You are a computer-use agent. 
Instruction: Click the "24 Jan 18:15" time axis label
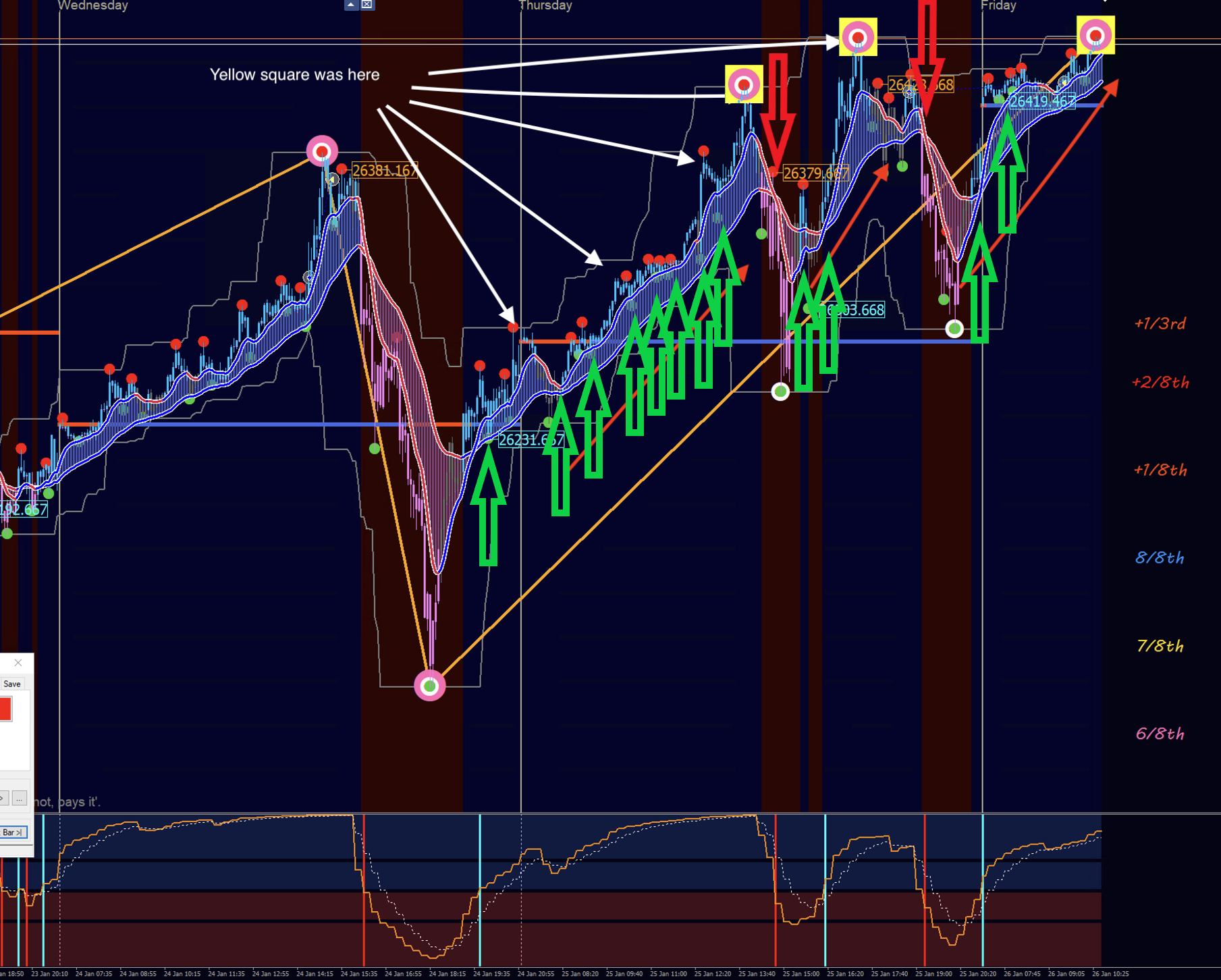click(447, 974)
